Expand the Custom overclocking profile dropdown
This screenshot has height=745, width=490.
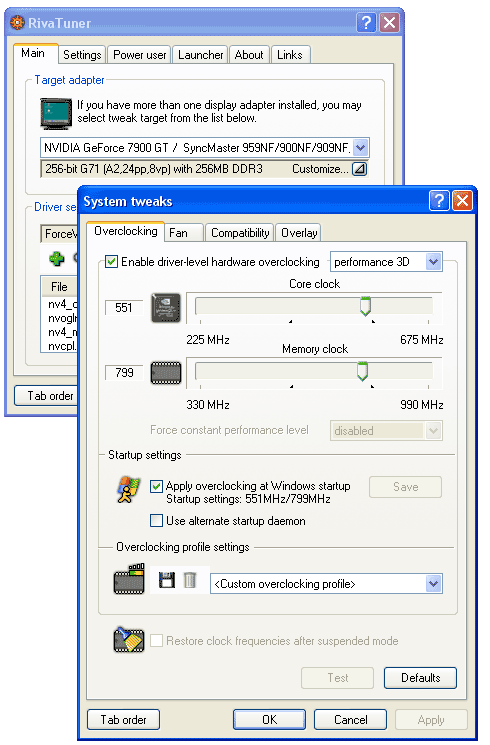click(x=326, y=583)
